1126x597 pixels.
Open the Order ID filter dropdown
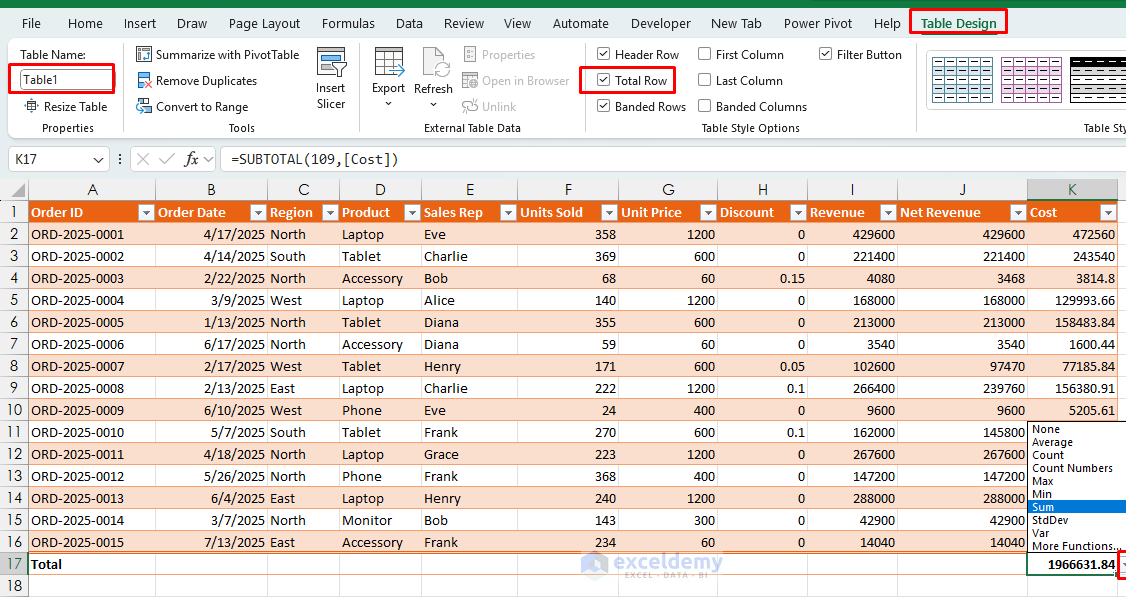tap(146, 213)
